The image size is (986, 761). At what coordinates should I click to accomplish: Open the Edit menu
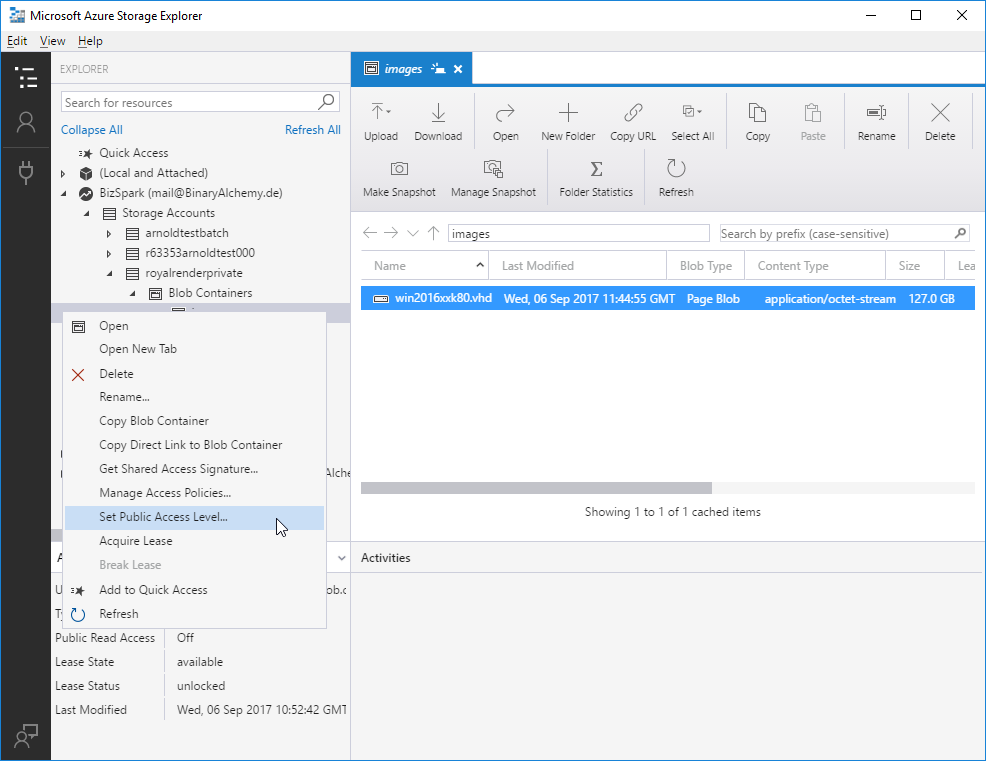tap(17, 41)
